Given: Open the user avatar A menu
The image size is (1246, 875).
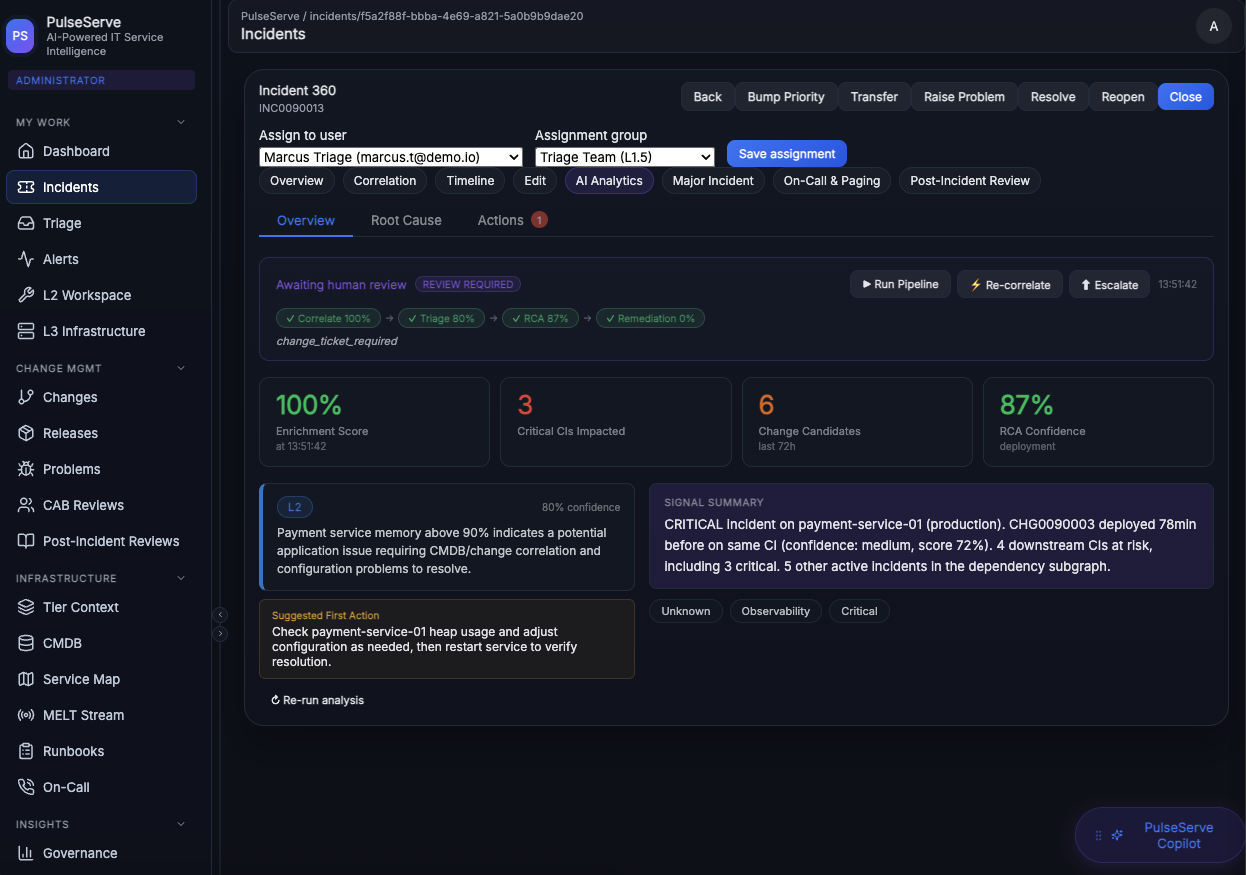Looking at the screenshot, I should click(1214, 26).
